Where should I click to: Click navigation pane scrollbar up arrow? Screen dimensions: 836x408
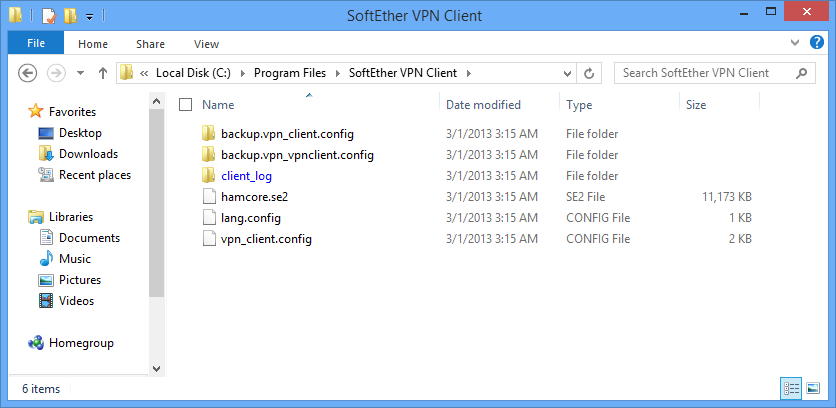coord(157,101)
